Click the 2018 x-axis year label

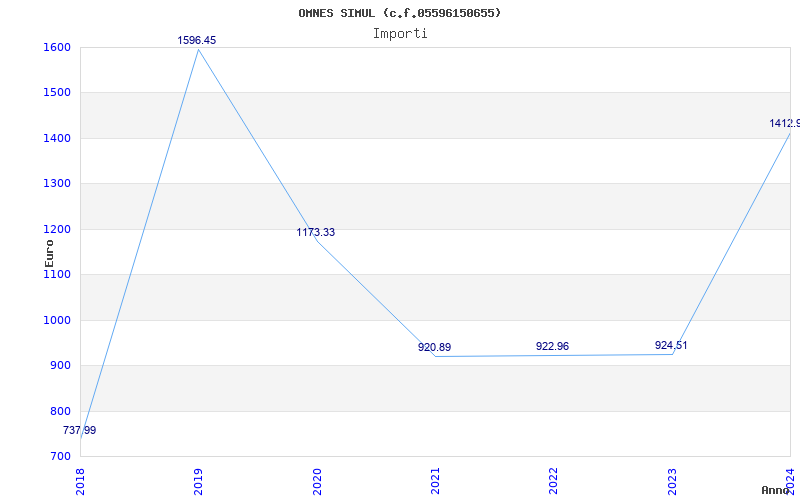80,481
